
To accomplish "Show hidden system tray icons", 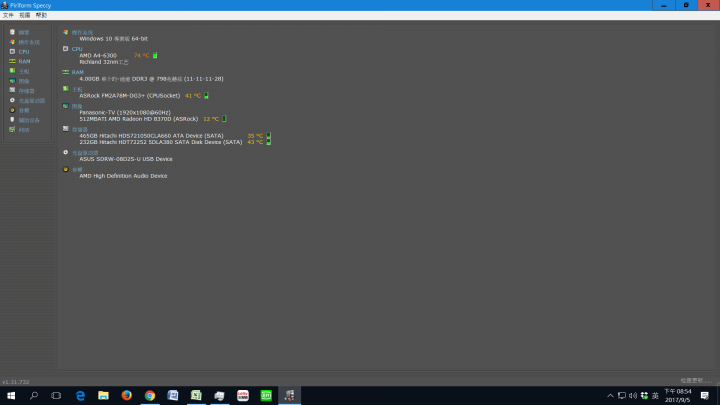I will (x=610, y=395).
